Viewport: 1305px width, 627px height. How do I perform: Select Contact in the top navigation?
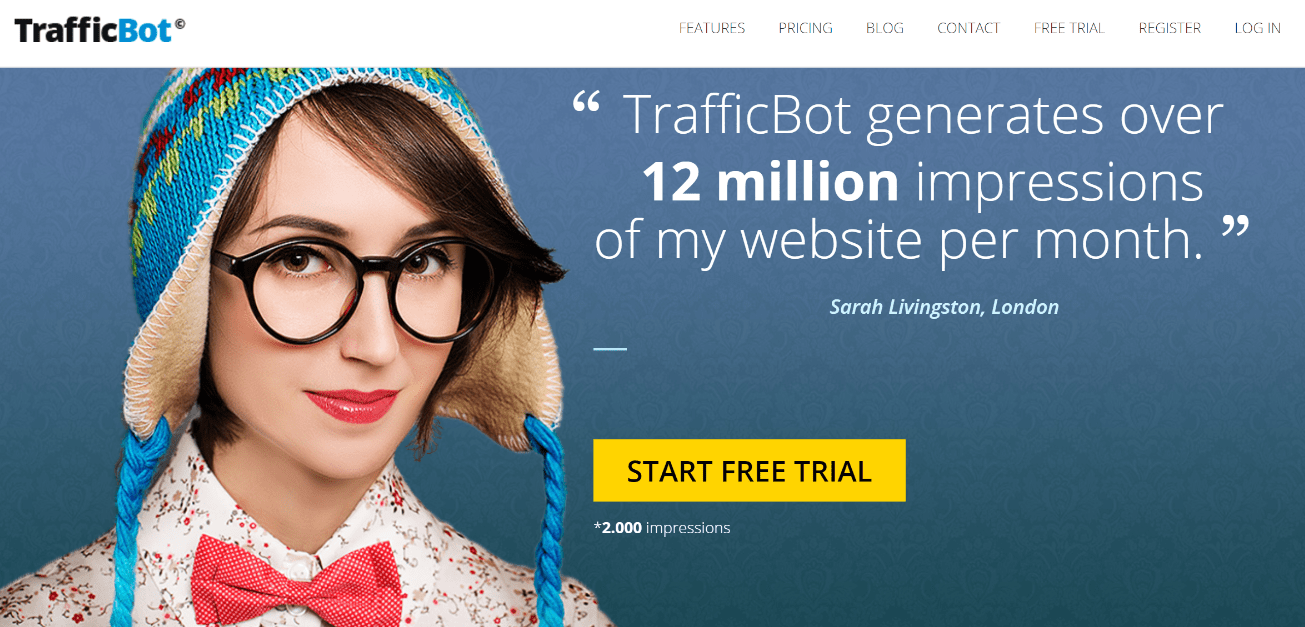click(x=969, y=28)
